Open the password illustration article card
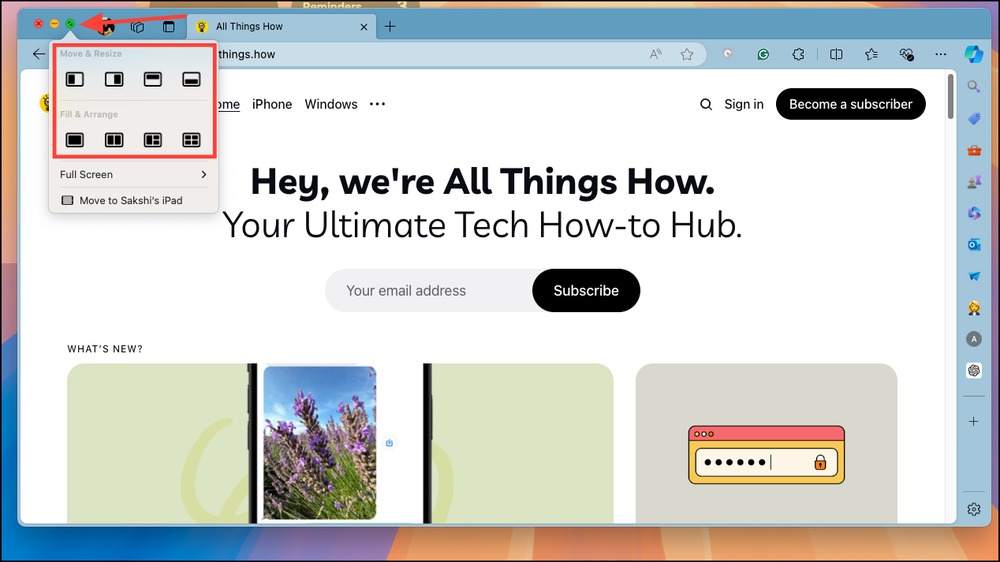 [766, 443]
